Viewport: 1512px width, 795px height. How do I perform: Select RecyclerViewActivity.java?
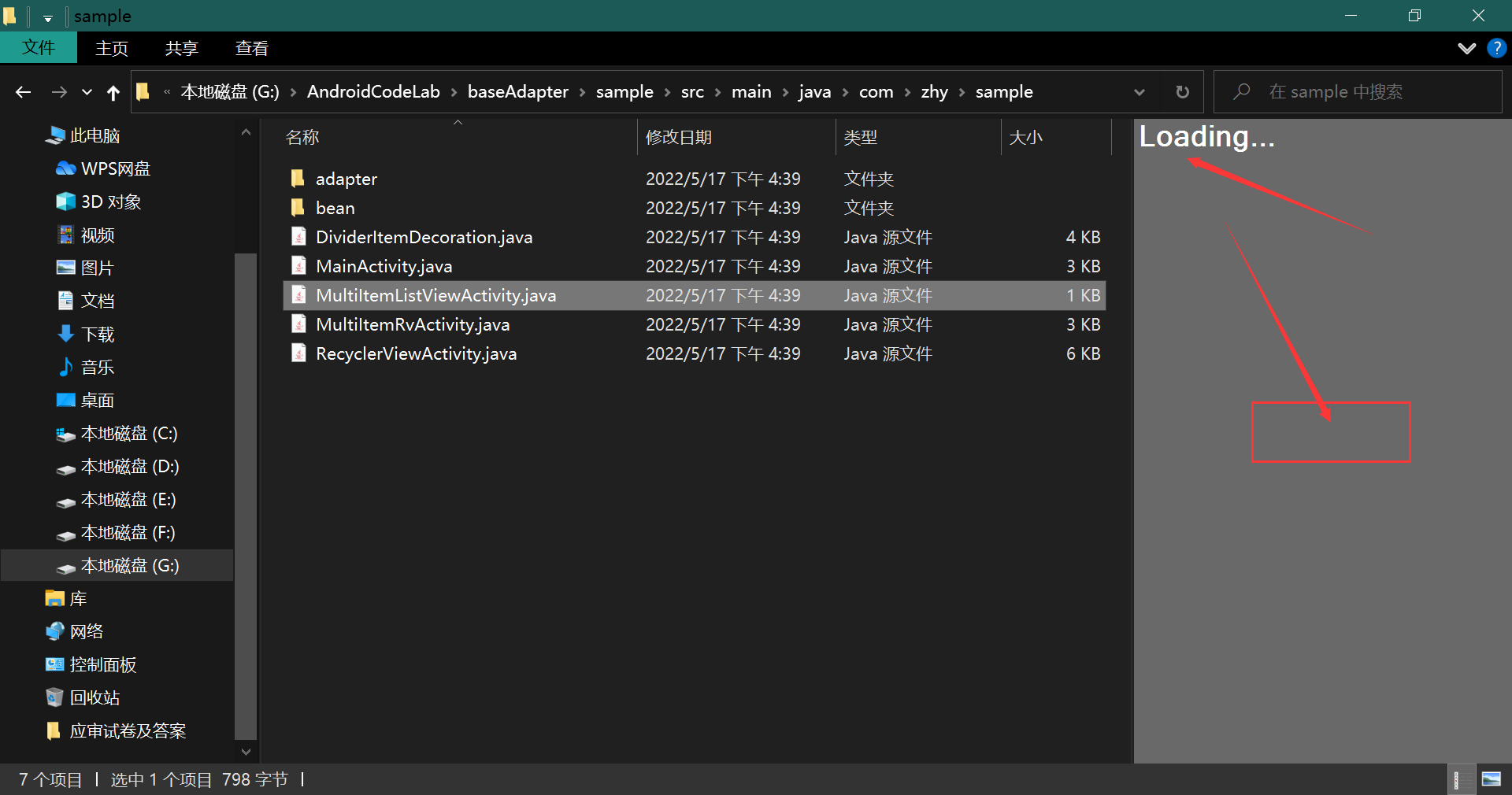tap(415, 353)
